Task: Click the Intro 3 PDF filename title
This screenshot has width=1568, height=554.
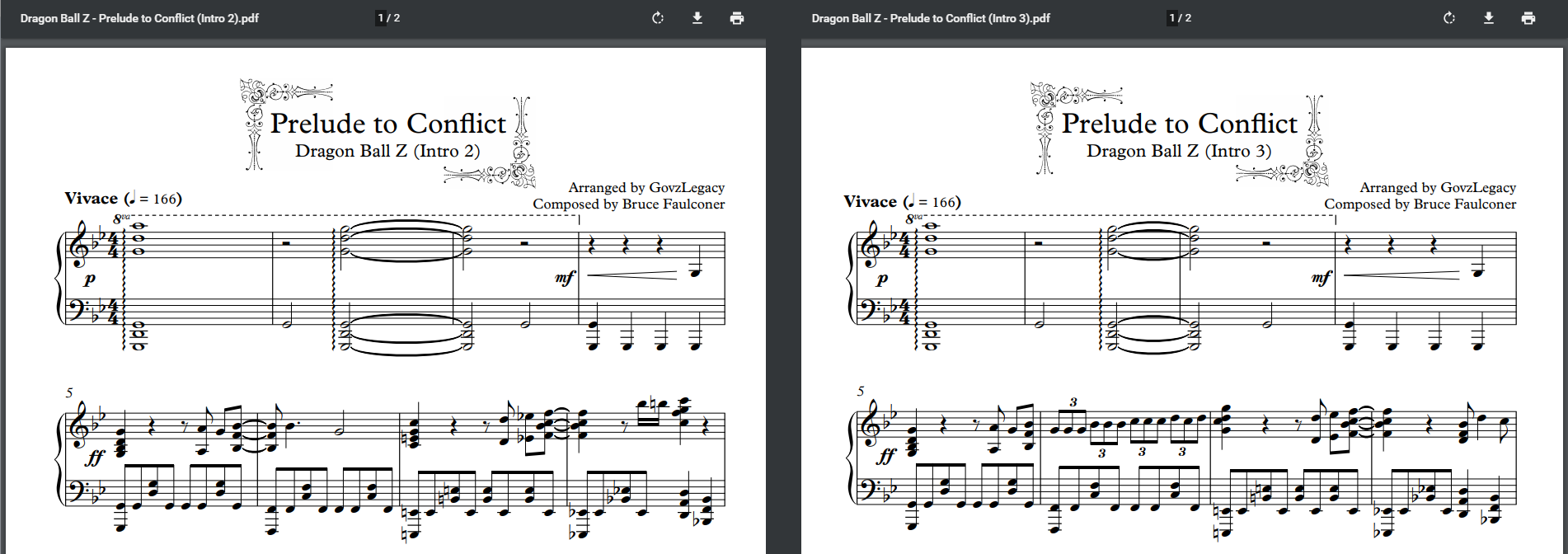Action: coord(931,18)
